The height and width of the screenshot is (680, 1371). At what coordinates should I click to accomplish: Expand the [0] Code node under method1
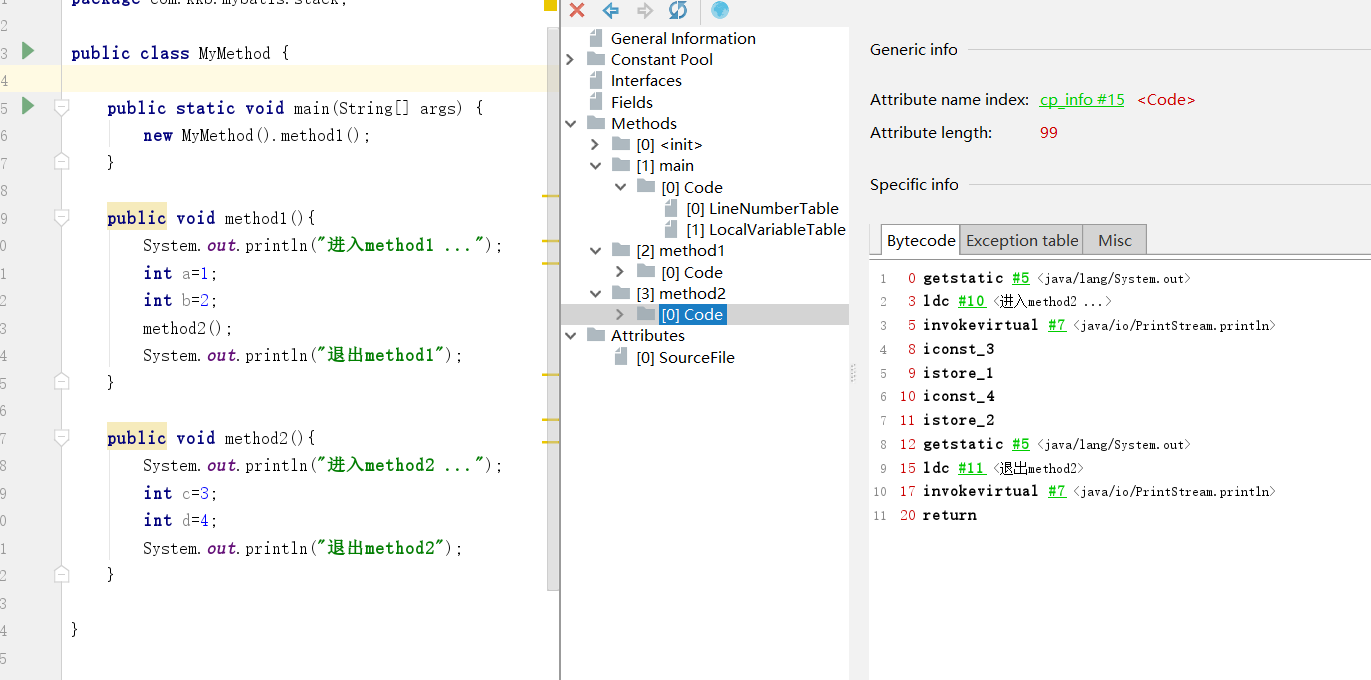620,272
